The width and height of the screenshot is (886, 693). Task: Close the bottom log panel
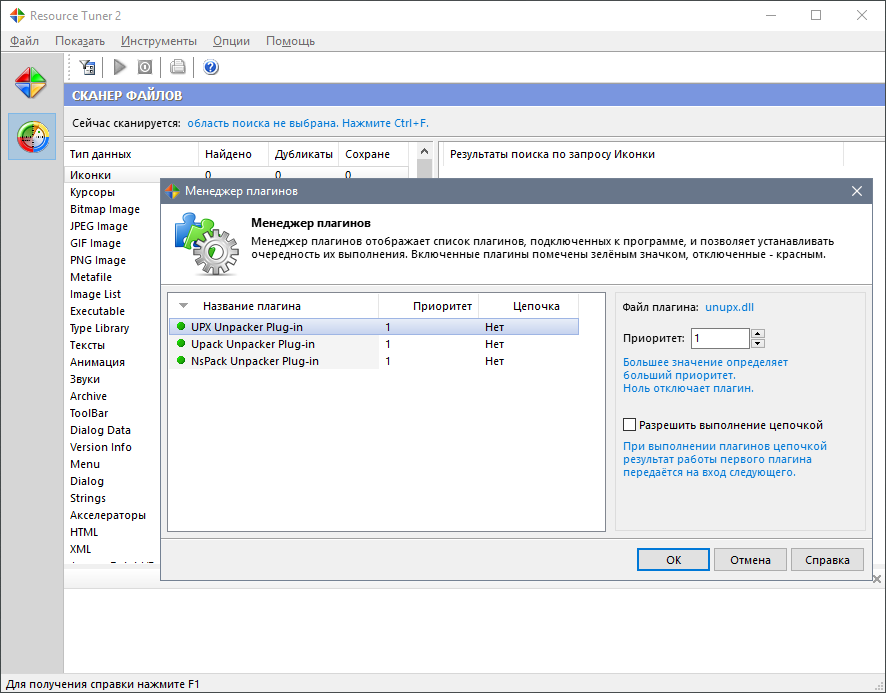tap(876, 579)
